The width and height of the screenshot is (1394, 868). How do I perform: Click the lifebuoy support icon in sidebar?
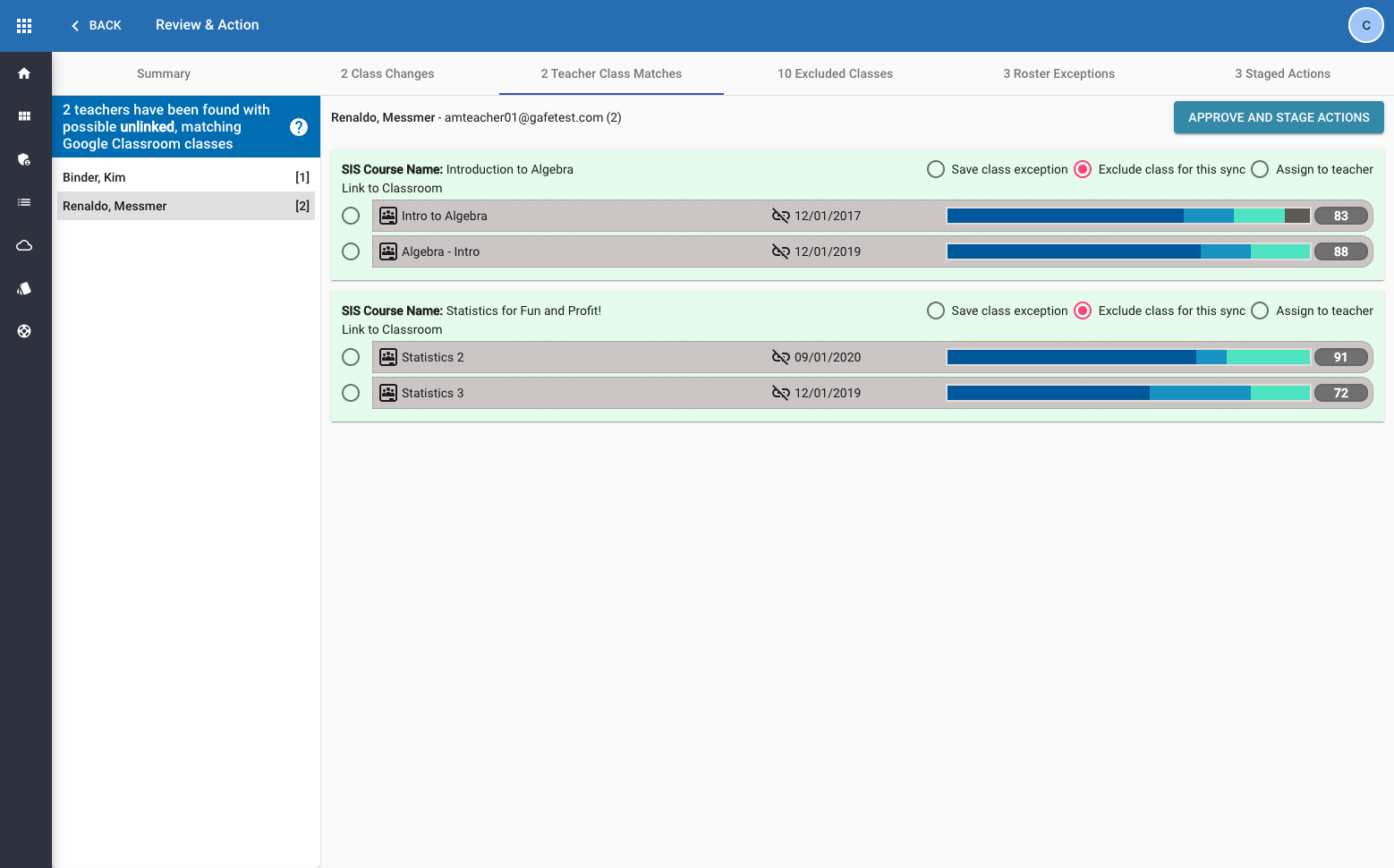pos(24,331)
